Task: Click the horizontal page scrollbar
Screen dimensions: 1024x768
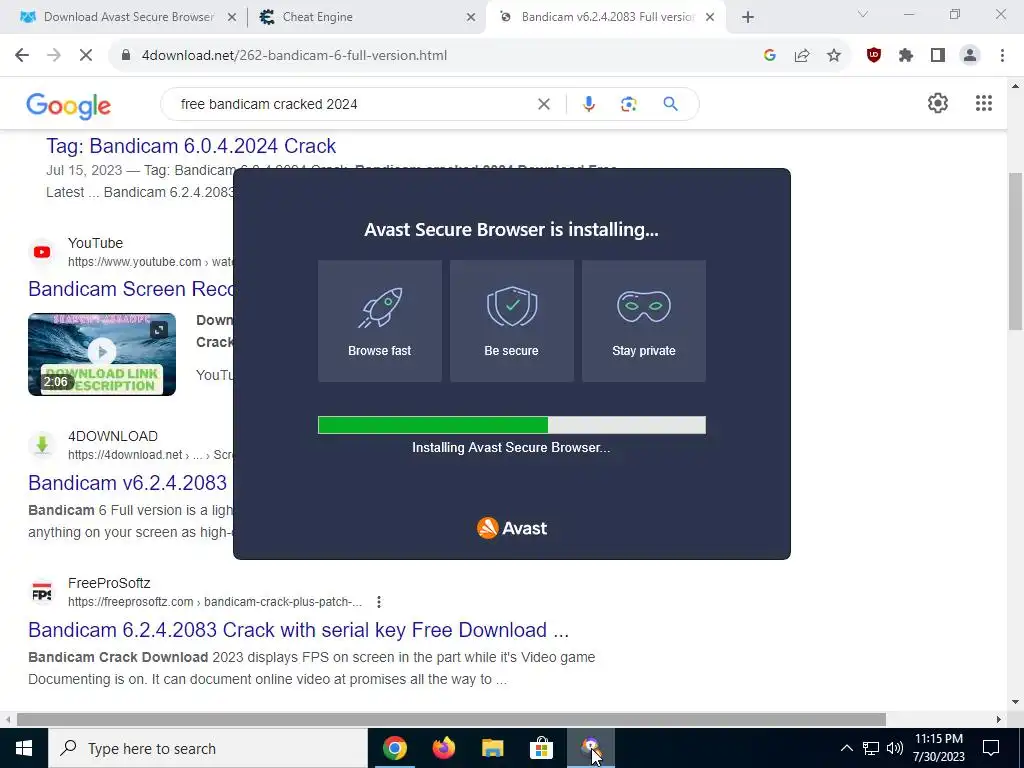Action: (x=451, y=719)
